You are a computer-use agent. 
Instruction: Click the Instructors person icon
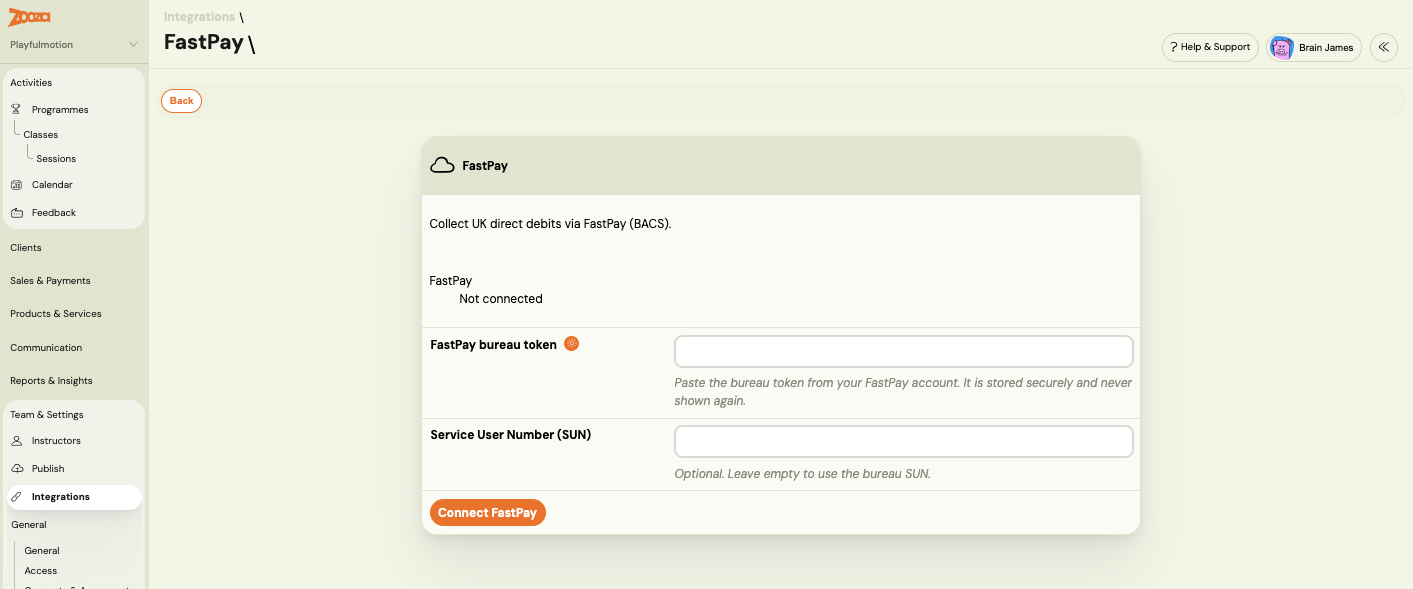tap(16, 441)
